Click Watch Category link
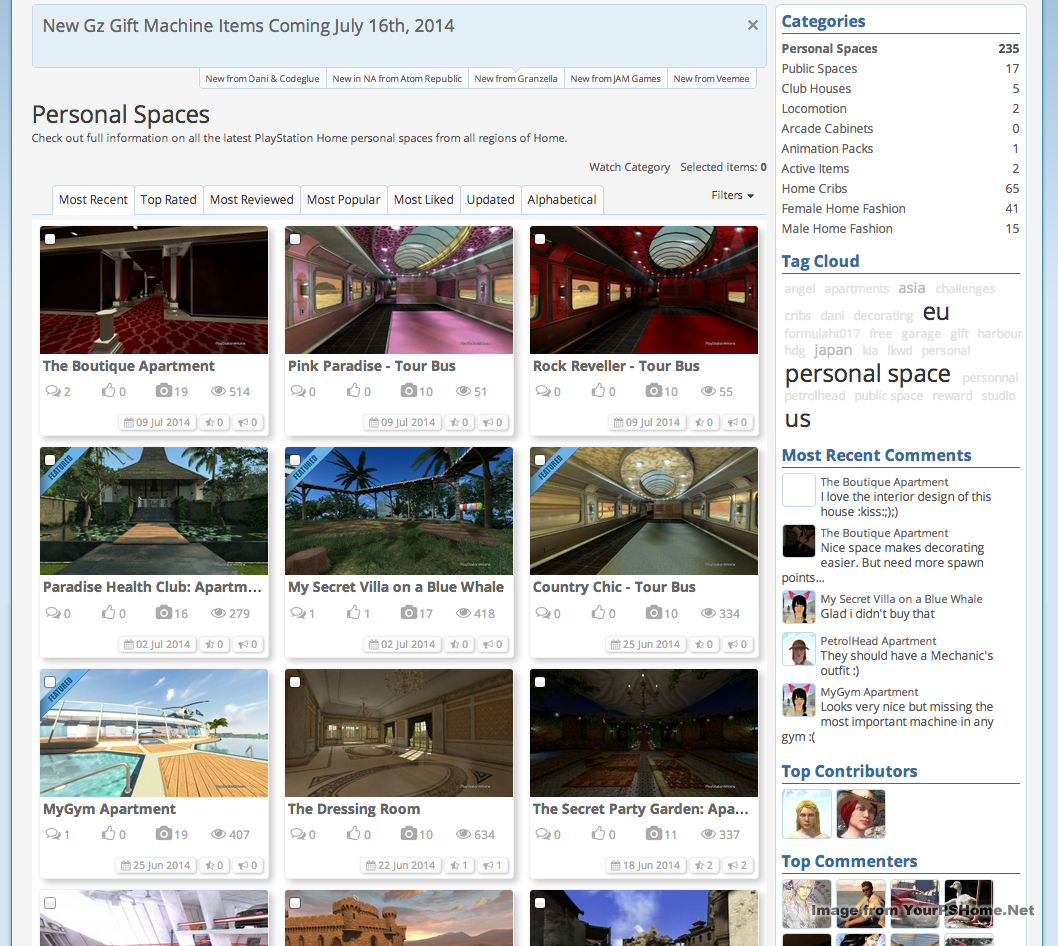 pyautogui.click(x=630, y=167)
